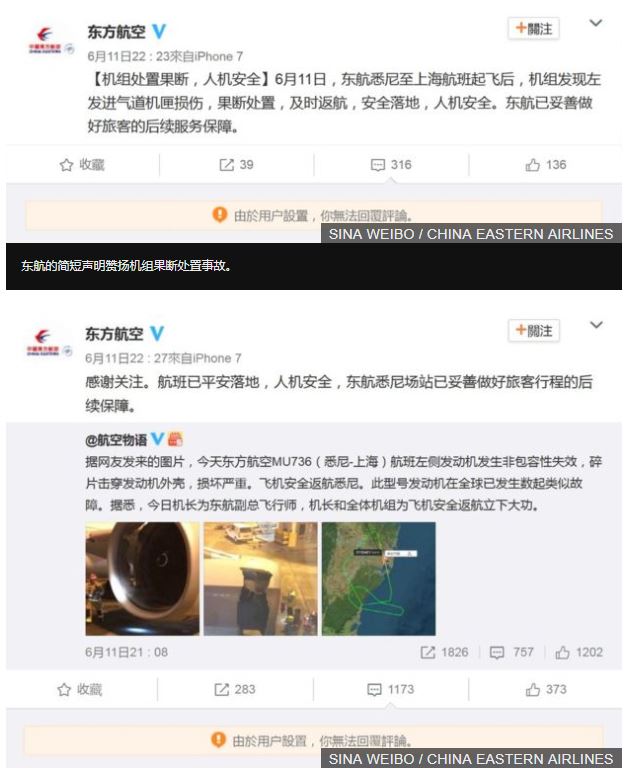Viewport: 625px width, 773px height.
Task: Open quoted post comments showing 757
Action: pyautogui.click(x=497, y=653)
